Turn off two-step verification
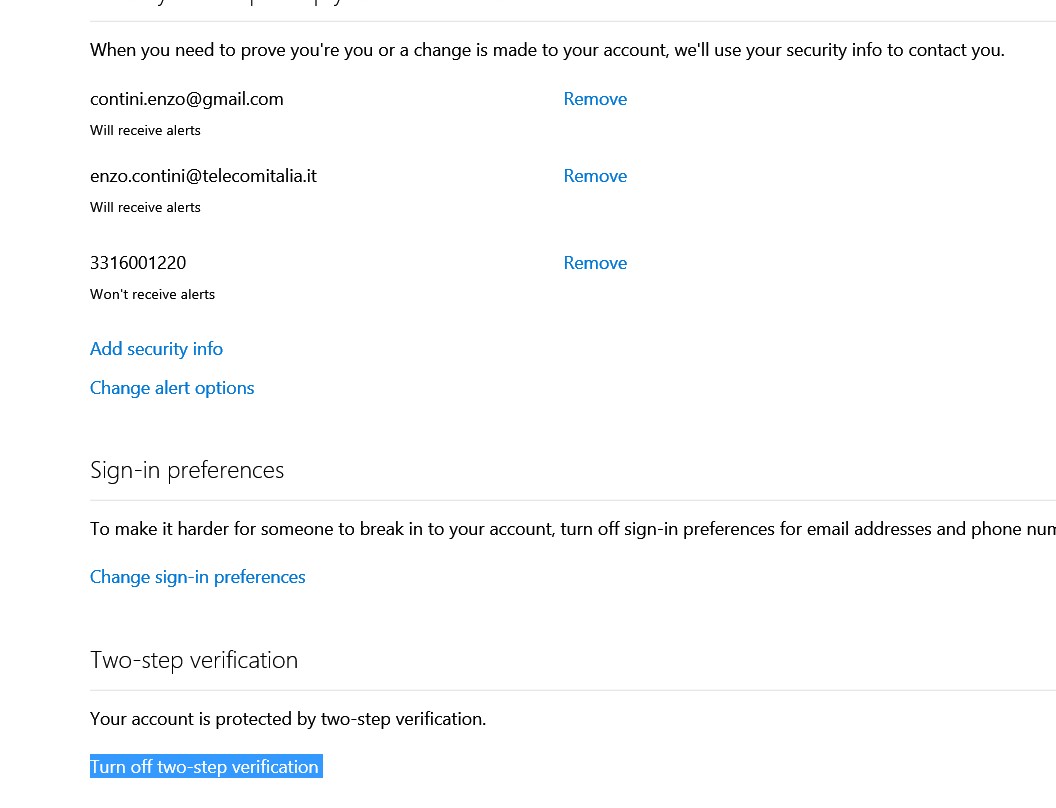Screen dimensions: 1056x808 tap(204, 767)
